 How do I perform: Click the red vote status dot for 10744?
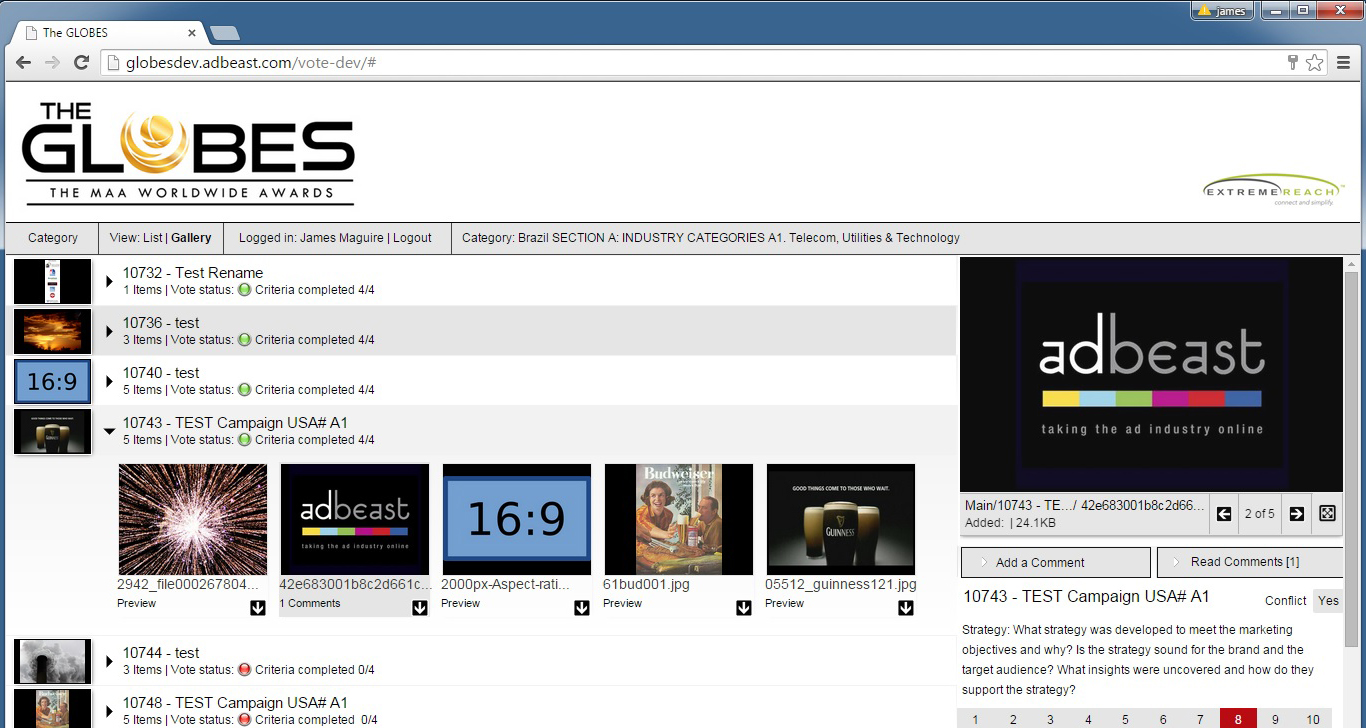244,670
